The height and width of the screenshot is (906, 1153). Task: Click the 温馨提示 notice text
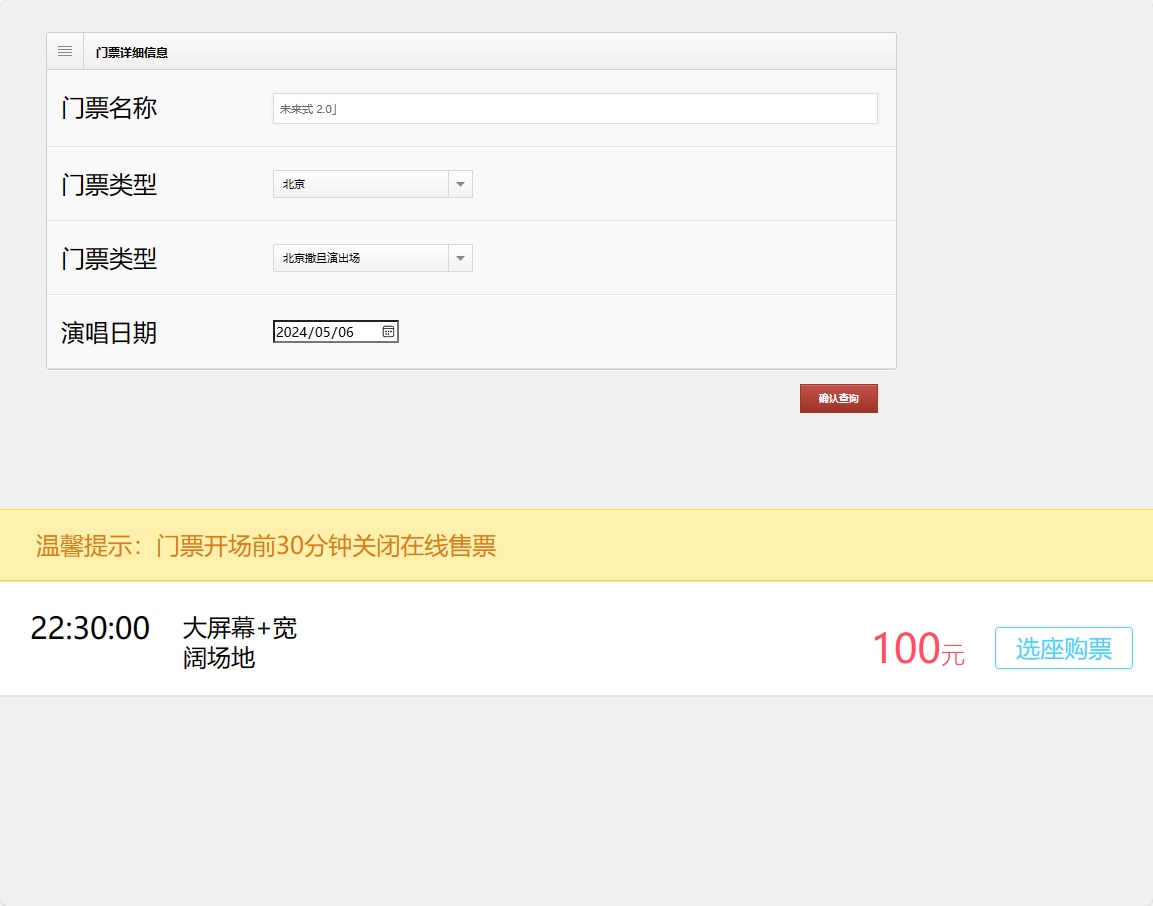266,546
